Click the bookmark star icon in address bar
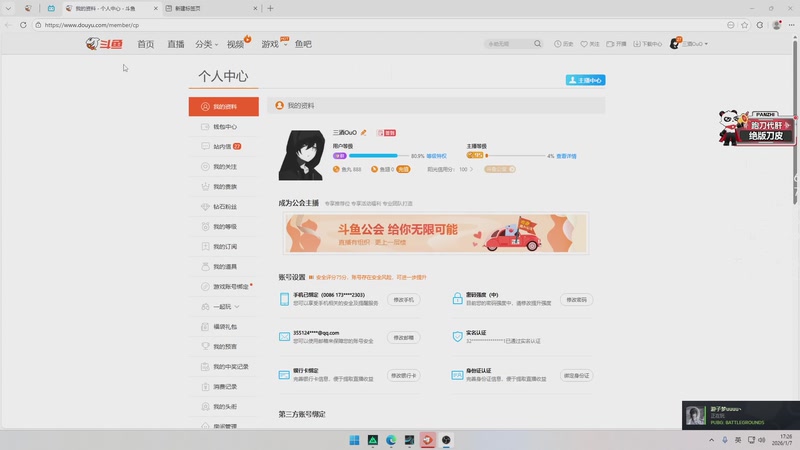 [x=744, y=25]
